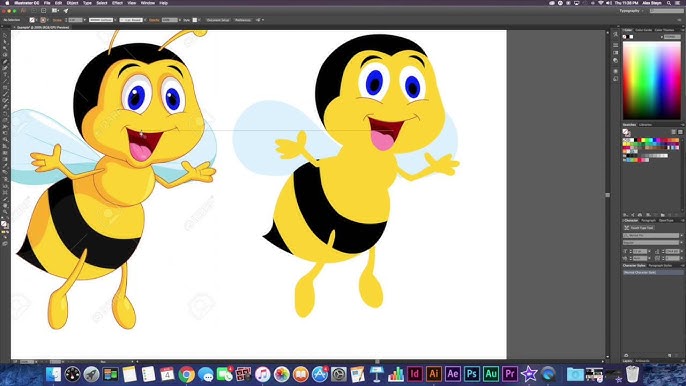Viewport: 686px width, 386px height.
Task: Launch Photoshop from the Dock
Action: [x=472, y=374]
